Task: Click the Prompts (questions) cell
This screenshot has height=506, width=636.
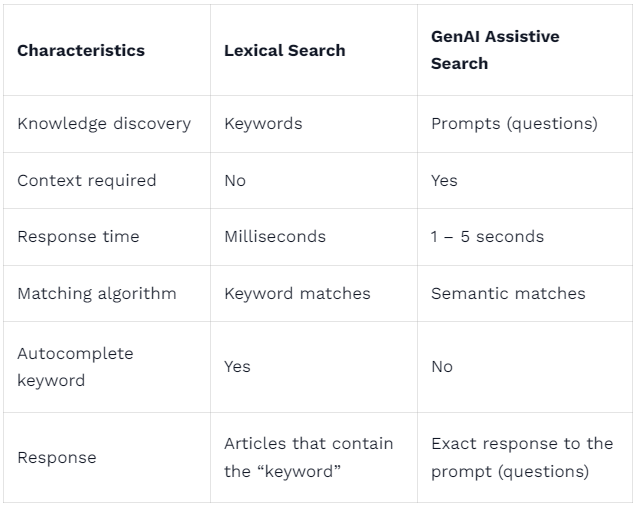Action: tap(514, 124)
